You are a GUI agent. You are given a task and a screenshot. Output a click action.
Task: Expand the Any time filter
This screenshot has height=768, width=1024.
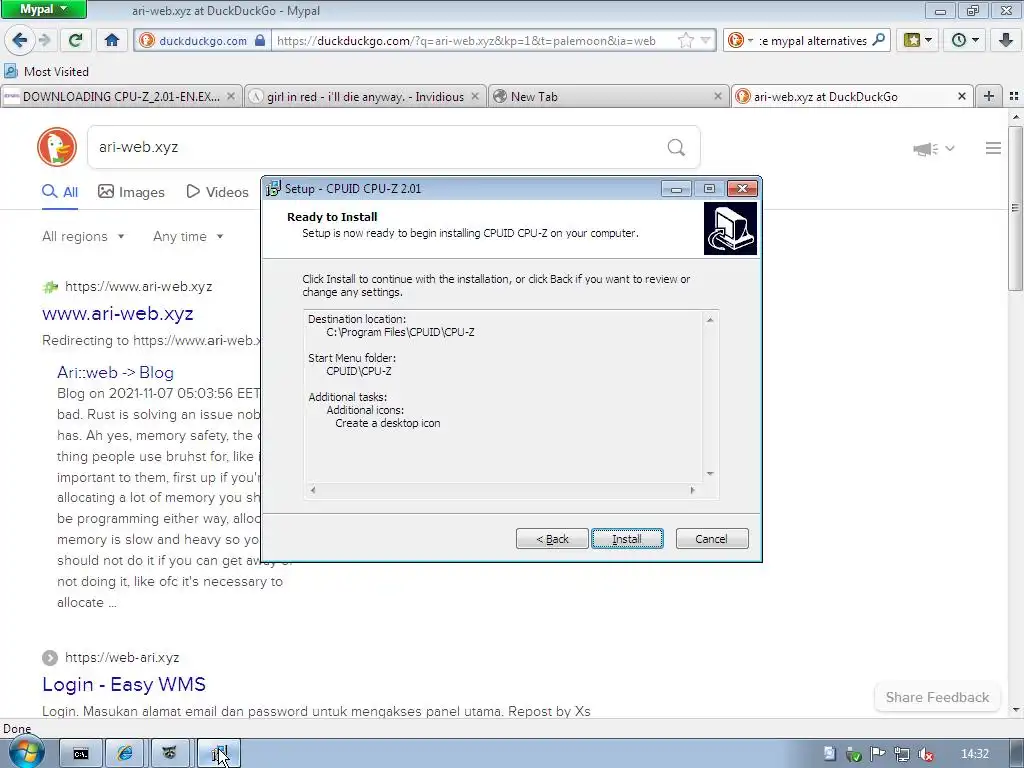(188, 236)
